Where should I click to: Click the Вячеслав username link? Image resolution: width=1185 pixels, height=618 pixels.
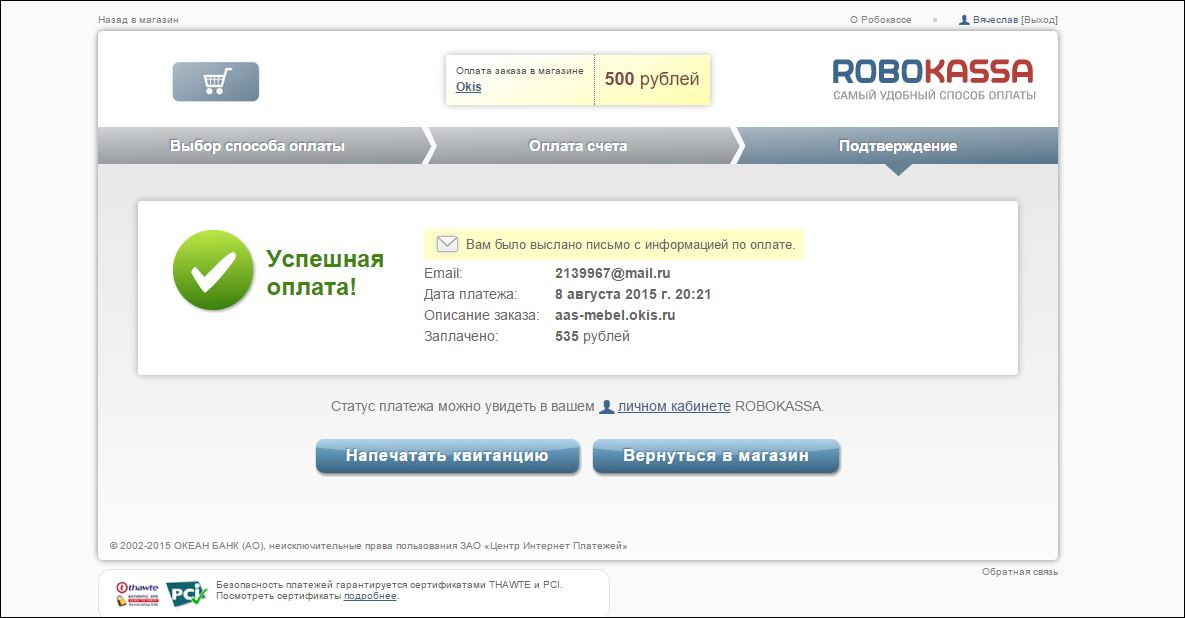[995, 20]
